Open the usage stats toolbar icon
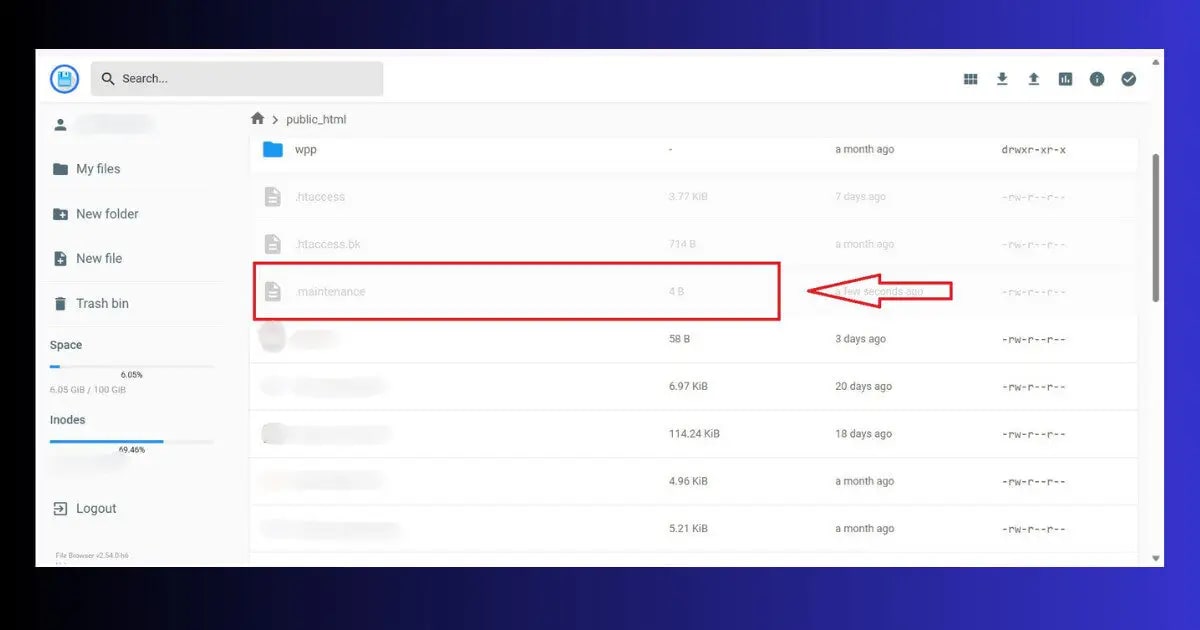Viewport: 1200px width, 630px height. [x=1065, y=78]
